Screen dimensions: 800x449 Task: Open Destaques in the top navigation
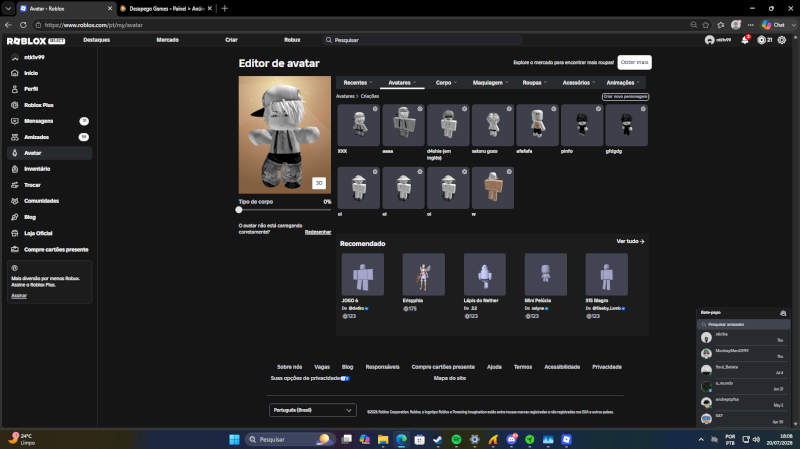click(96, 40)
